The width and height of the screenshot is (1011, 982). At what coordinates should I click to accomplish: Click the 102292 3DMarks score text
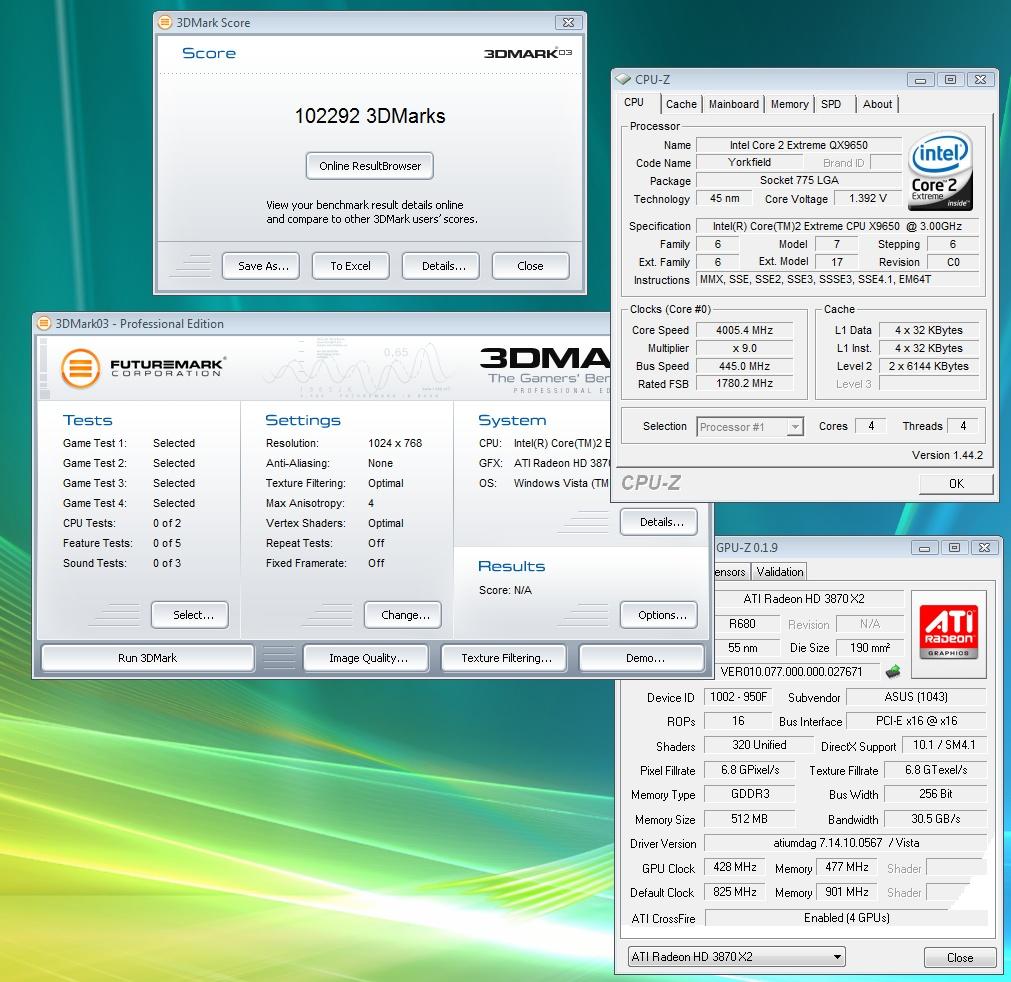tap(369, 116)
